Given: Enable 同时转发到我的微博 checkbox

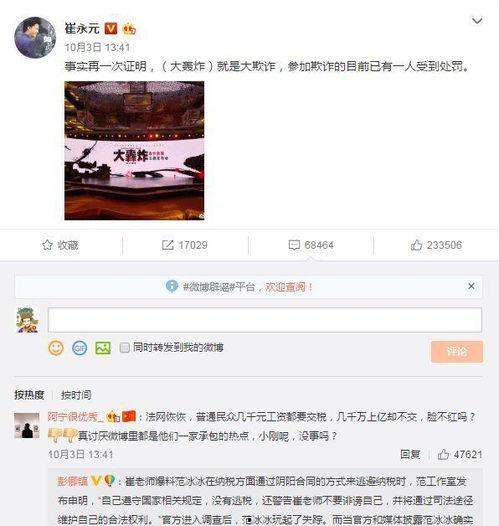Looking at the screenshot, I should pyautogui.click(x=124, y=348).
